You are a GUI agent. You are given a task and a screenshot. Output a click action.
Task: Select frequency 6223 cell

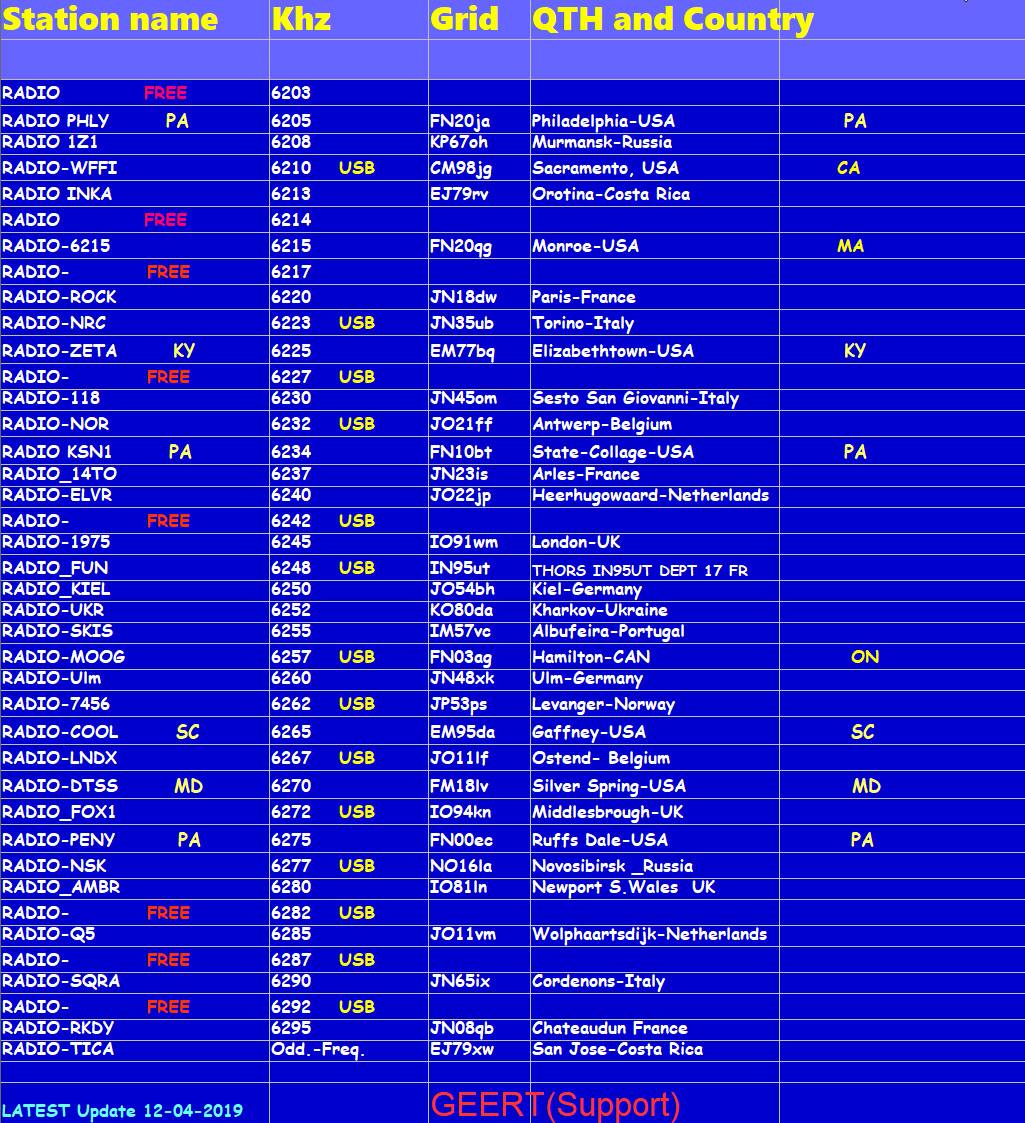pos(291,322)
